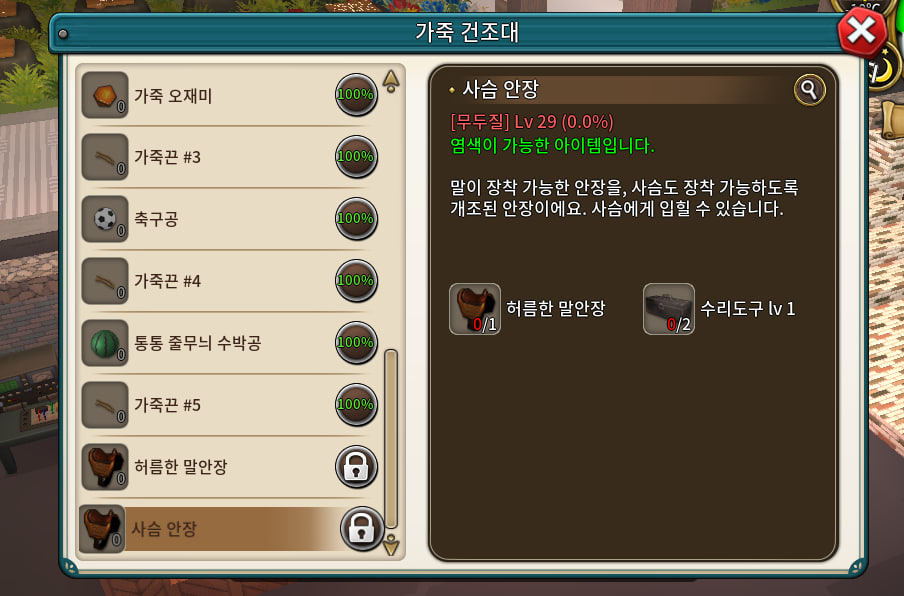This screenshot has width=904, height=596.
Task: Click the 수리도구 lv 1 ingredient label
Action: click(747, 309)
